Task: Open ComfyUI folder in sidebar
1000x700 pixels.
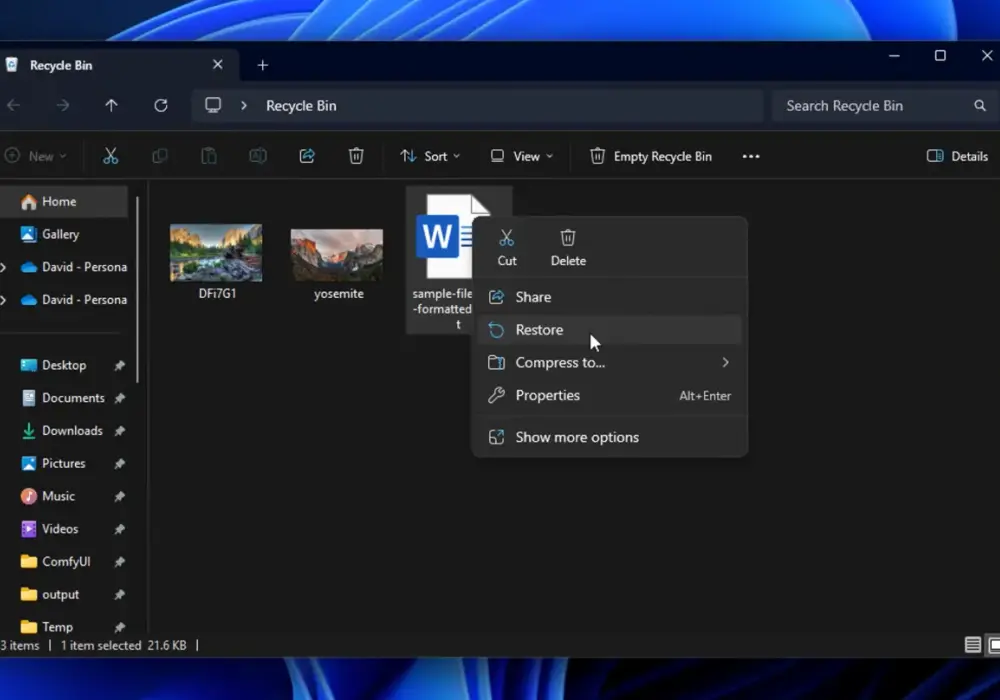Action: click(x=64, y=562)
